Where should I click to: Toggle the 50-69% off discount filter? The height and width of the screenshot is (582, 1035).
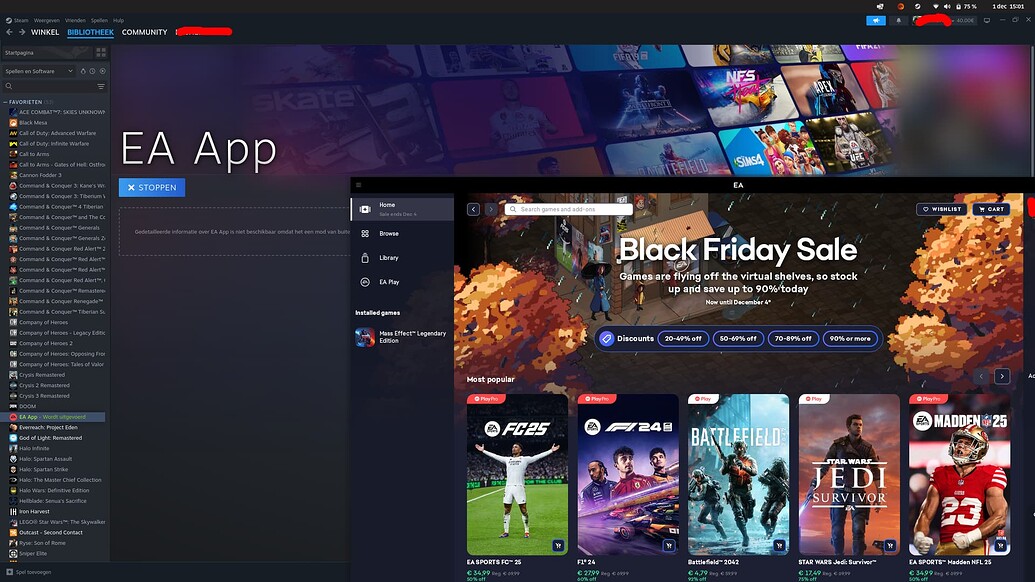click(740, 338)
